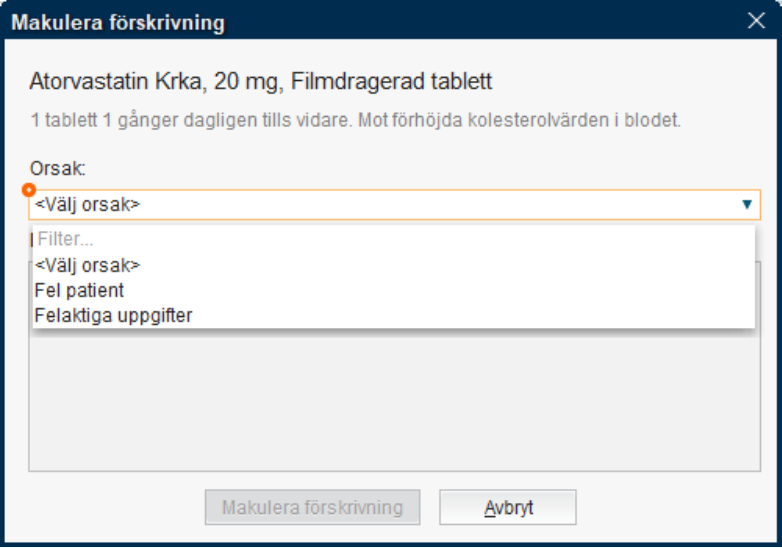Click the dark title bar empty area
Screen dimensions: 782x548
(x=480, y=21)
